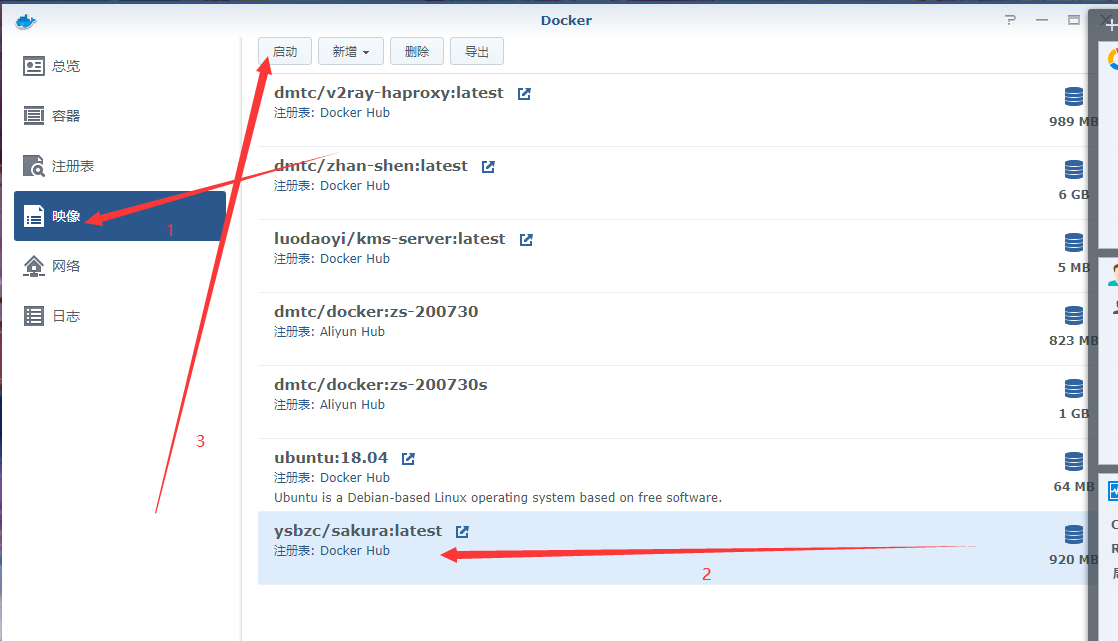Viewport: 1118px width, 641px height.
Task: Click database size icon for dmtc/v2ray-haproxy
Action: click(x=1074, y=96)
